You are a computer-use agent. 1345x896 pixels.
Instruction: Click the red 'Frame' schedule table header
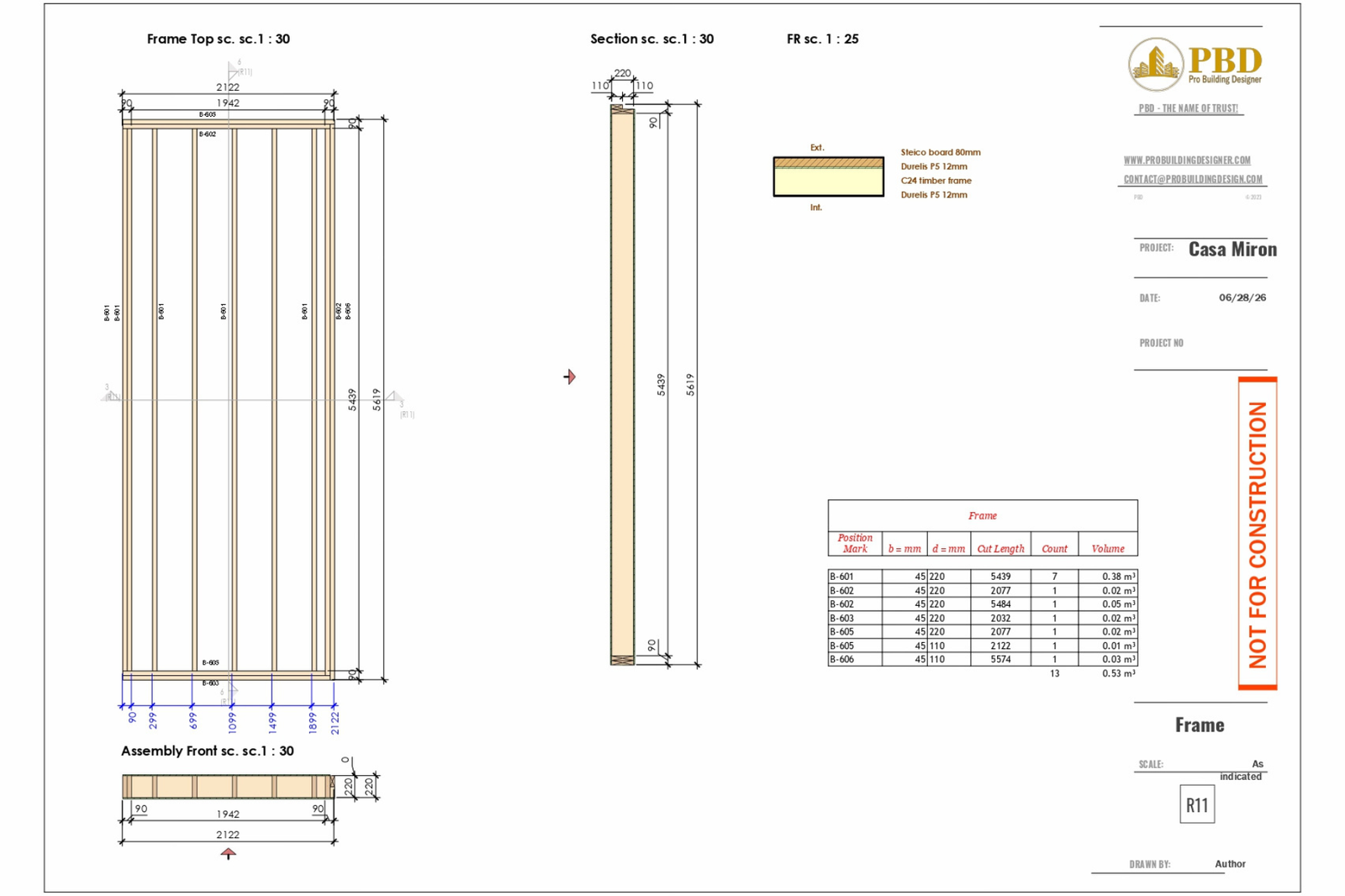983,516
